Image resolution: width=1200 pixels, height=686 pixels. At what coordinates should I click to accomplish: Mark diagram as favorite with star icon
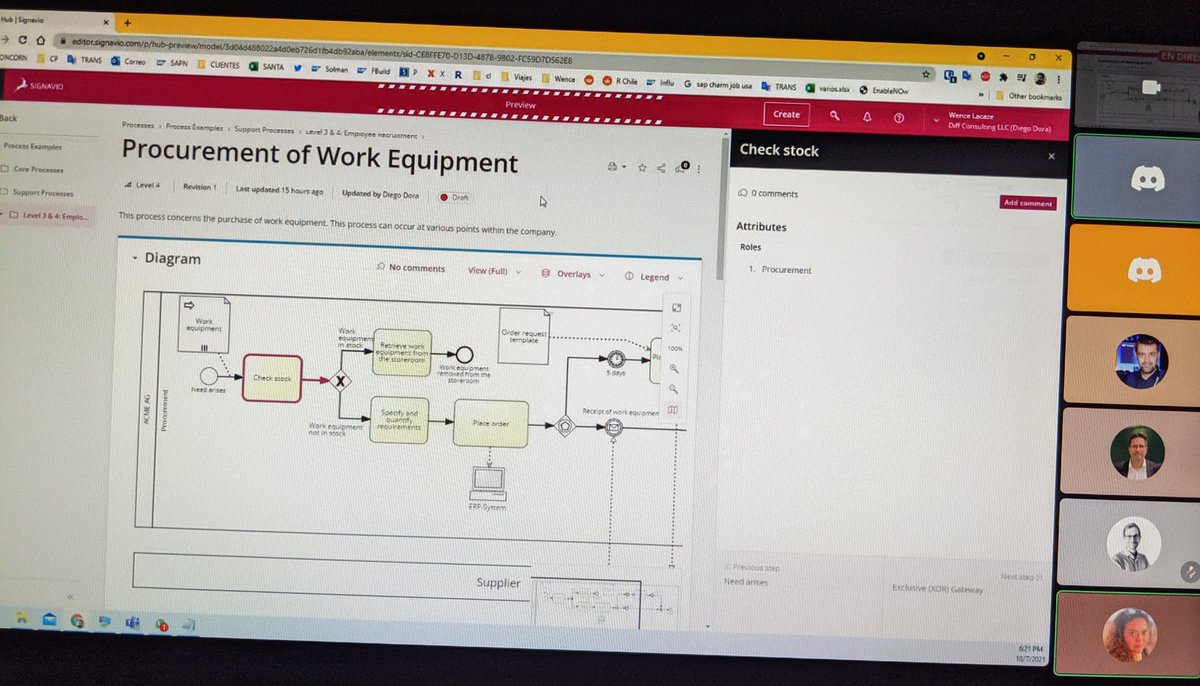coord(642,168)
